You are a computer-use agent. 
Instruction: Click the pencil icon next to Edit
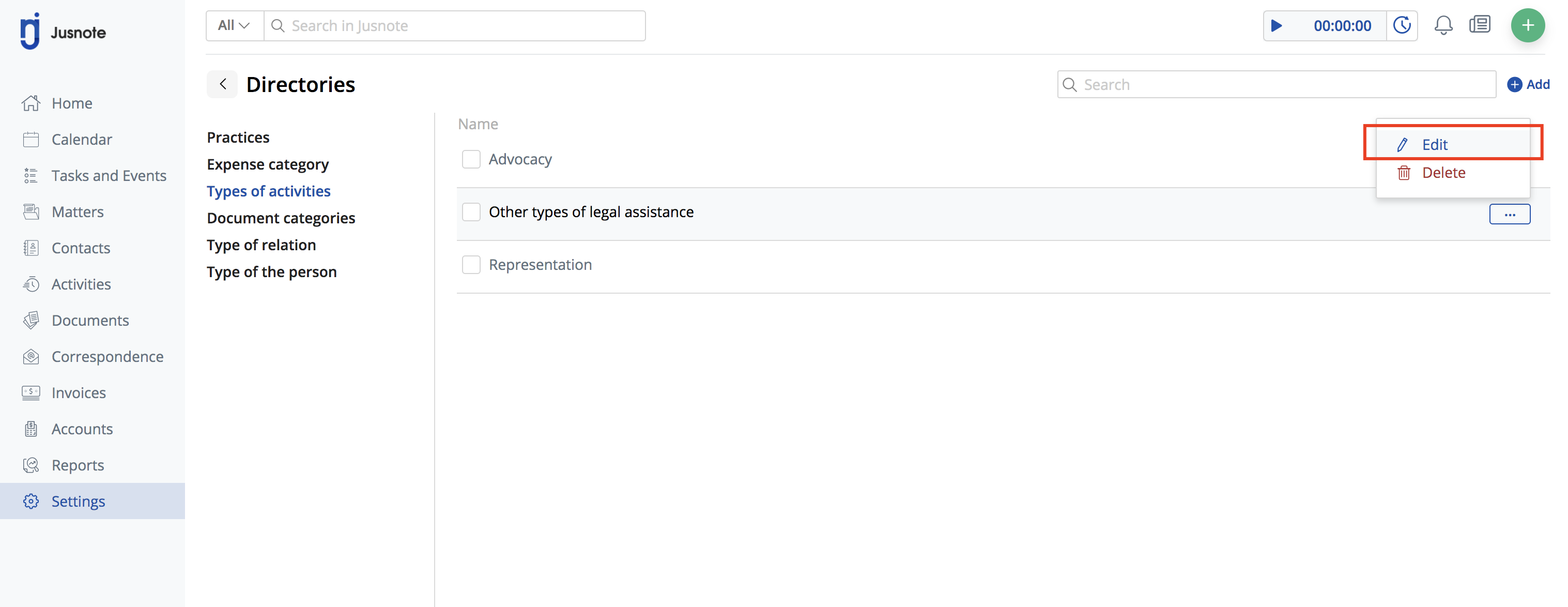pyautogui.click(x=1403, y=144)
